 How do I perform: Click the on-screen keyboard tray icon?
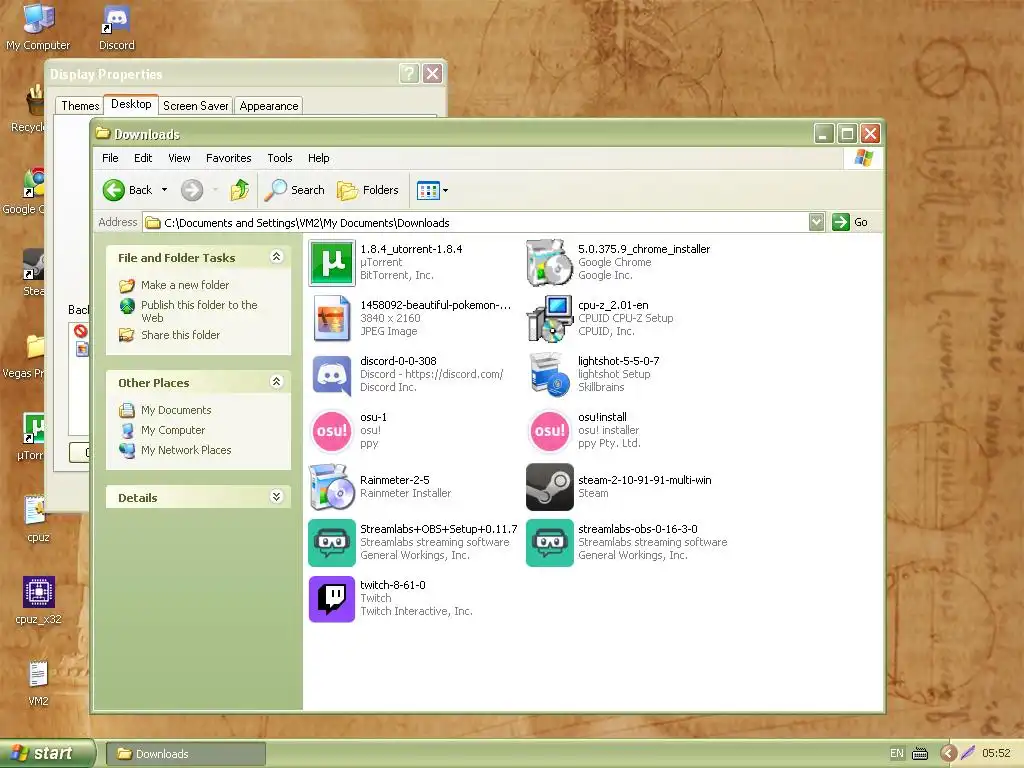[x=920, y=754]
